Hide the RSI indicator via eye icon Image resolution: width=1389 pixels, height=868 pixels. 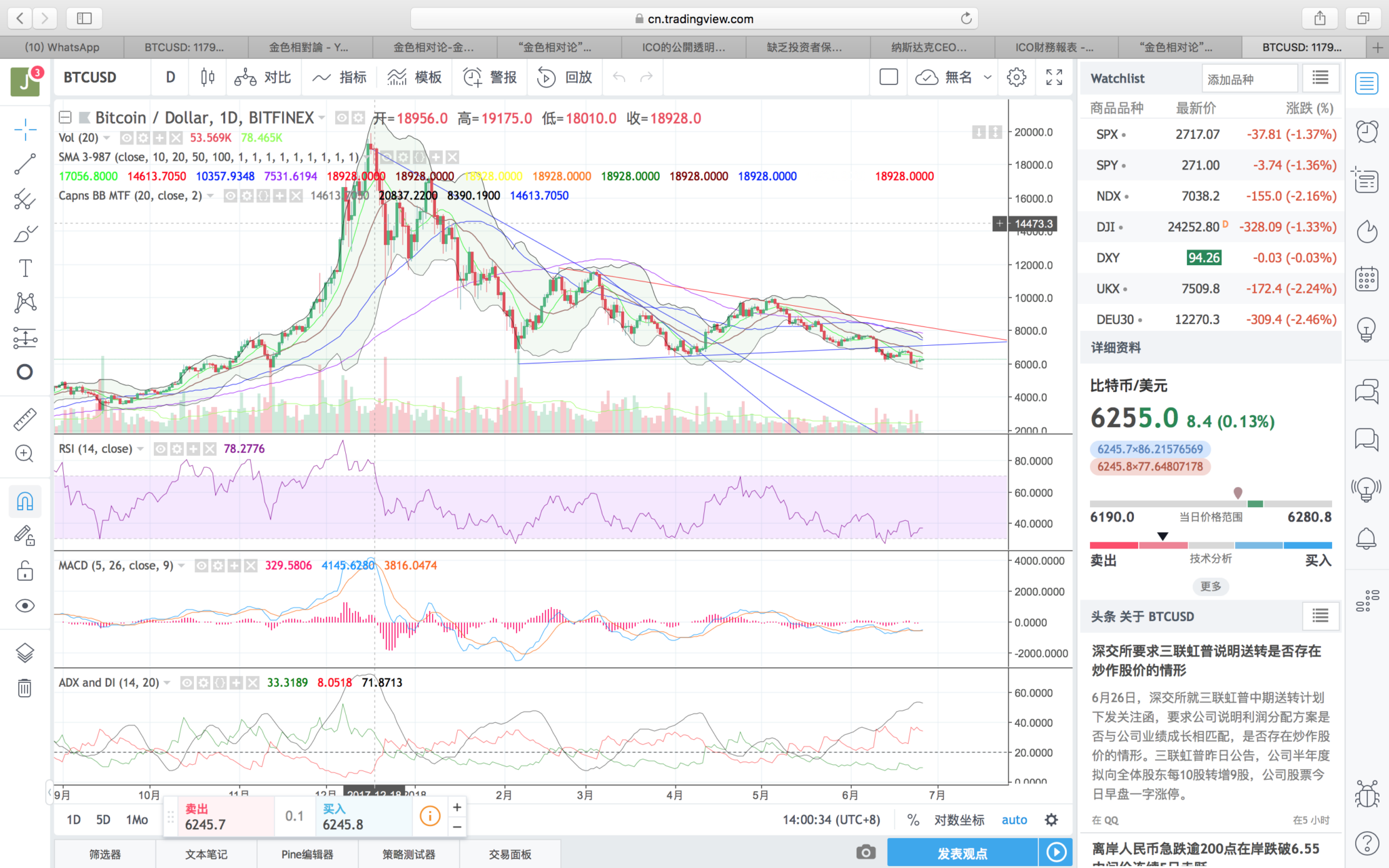[x=160, y=449]
